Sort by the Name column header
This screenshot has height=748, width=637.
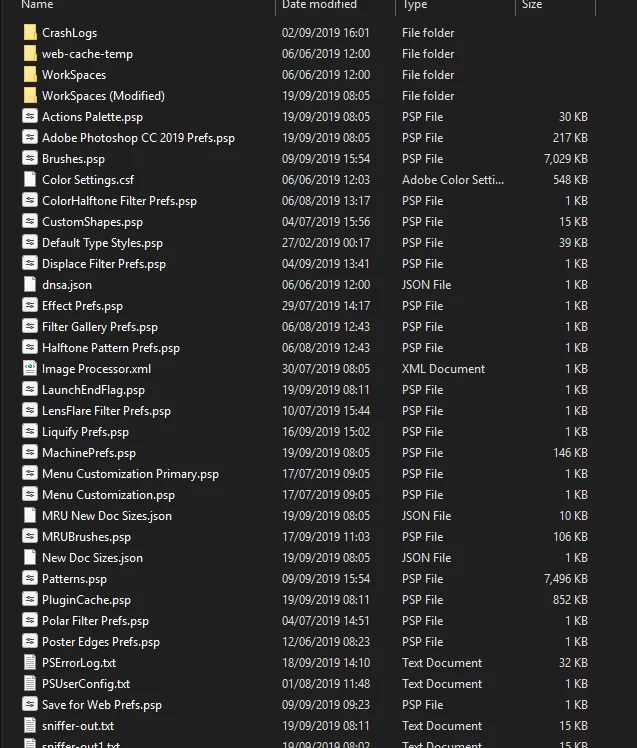coord(37,4)
